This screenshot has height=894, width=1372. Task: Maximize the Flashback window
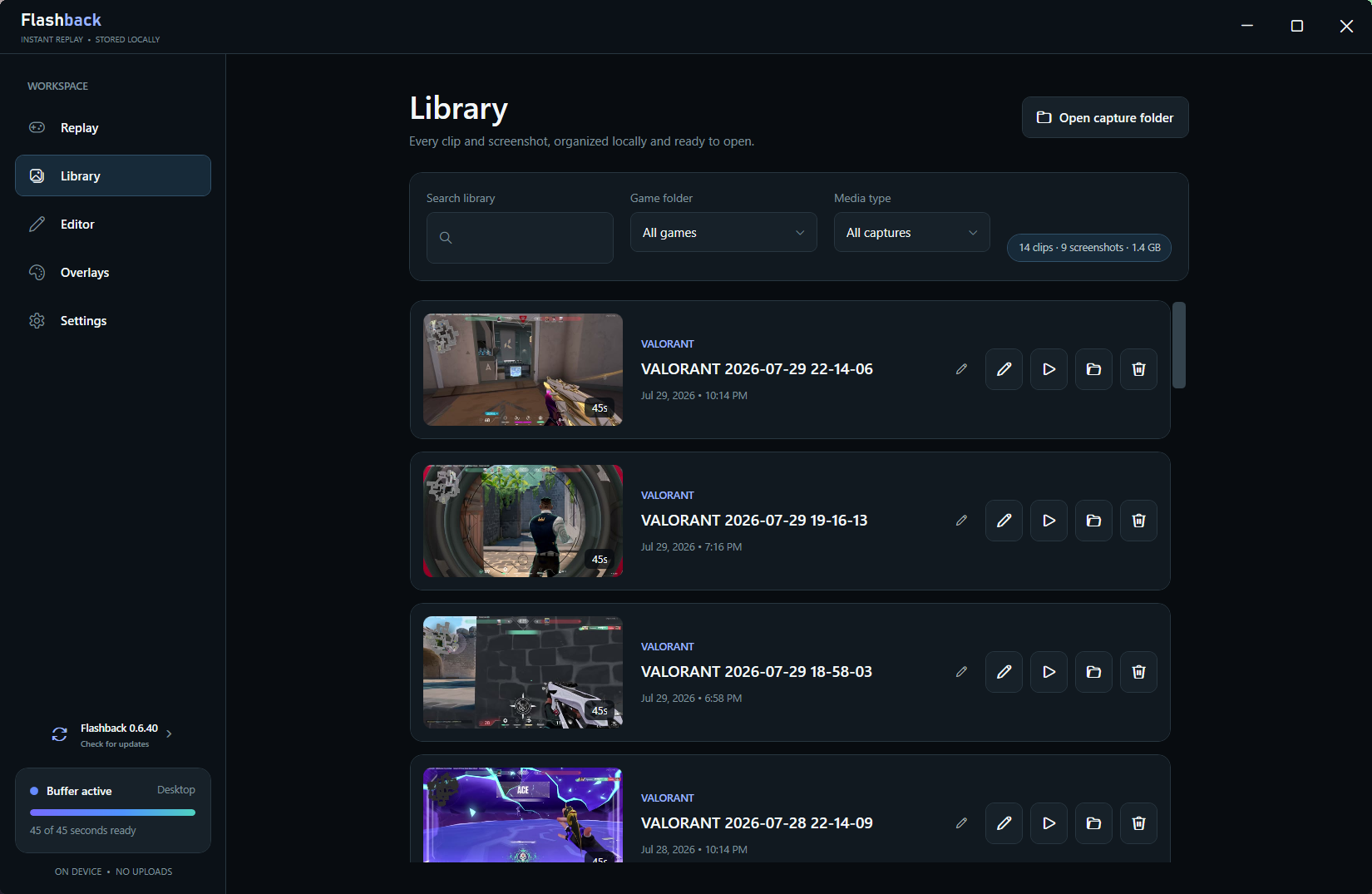[1297, 27]
